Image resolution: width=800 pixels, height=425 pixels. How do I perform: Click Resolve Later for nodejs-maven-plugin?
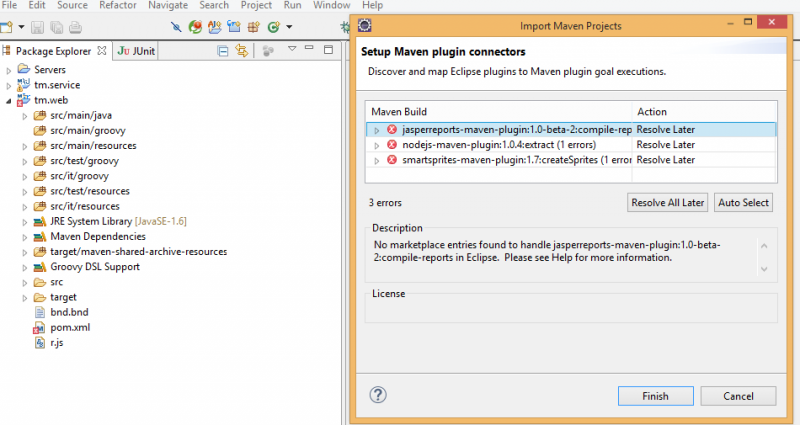point(665,145)
